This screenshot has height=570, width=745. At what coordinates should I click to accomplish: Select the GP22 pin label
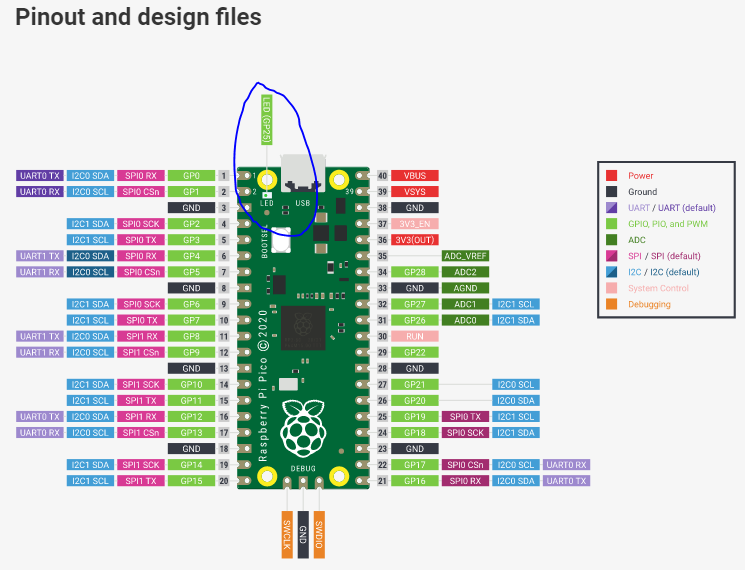tap(415, 352)
